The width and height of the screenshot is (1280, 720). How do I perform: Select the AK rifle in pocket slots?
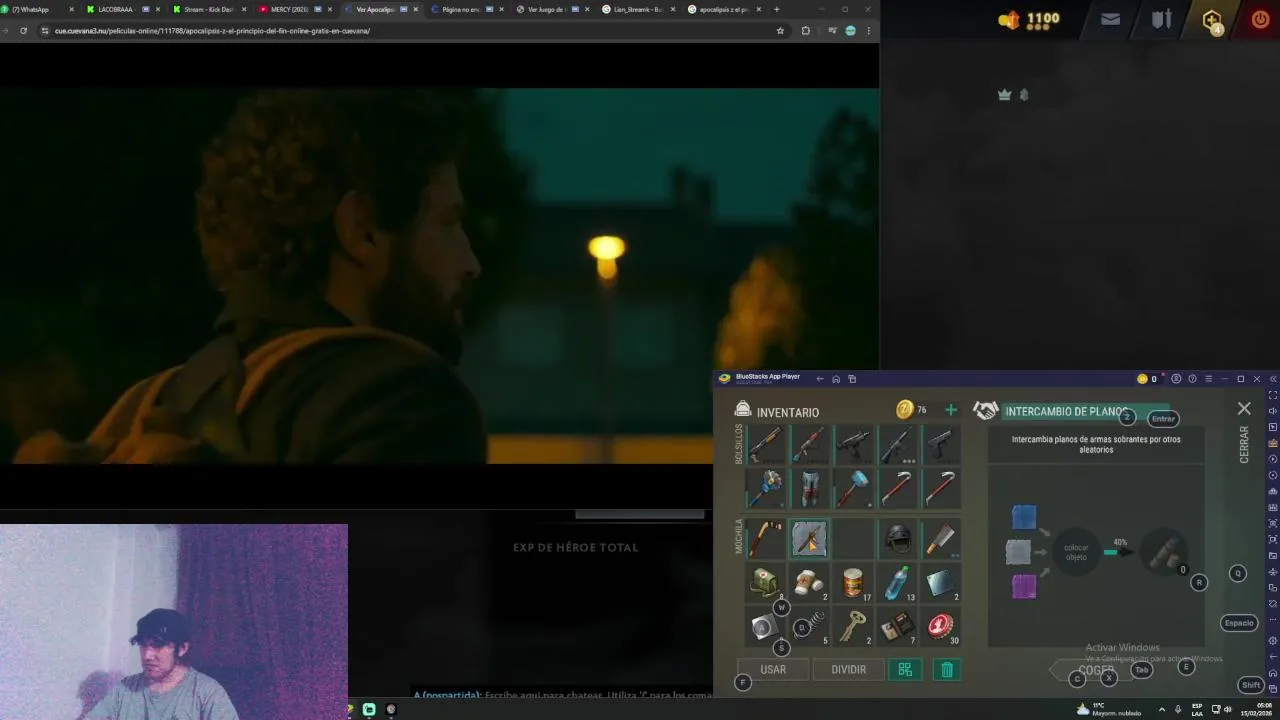pos(809,445)
